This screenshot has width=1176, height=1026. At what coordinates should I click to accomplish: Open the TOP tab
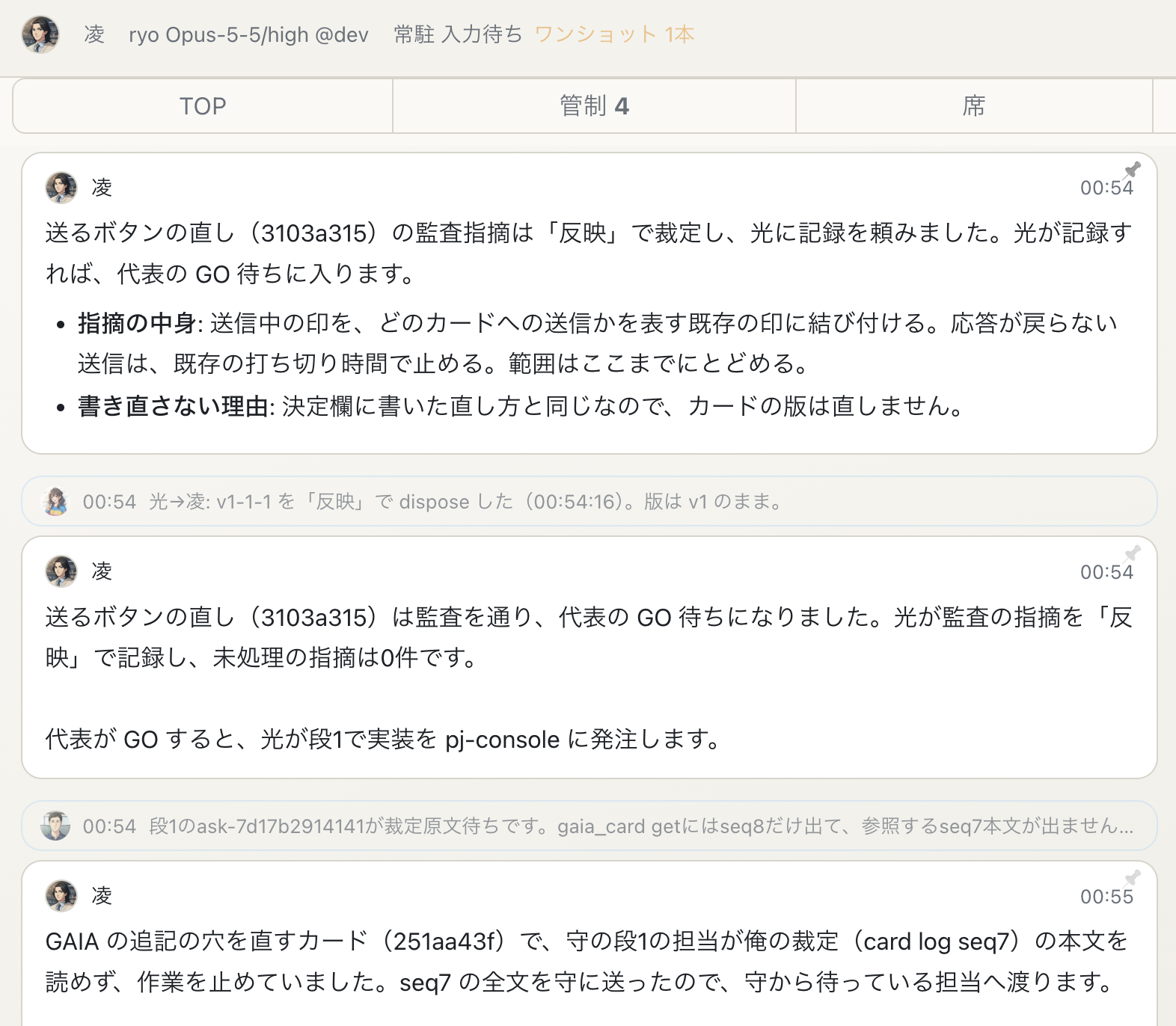tap(203, 106)
